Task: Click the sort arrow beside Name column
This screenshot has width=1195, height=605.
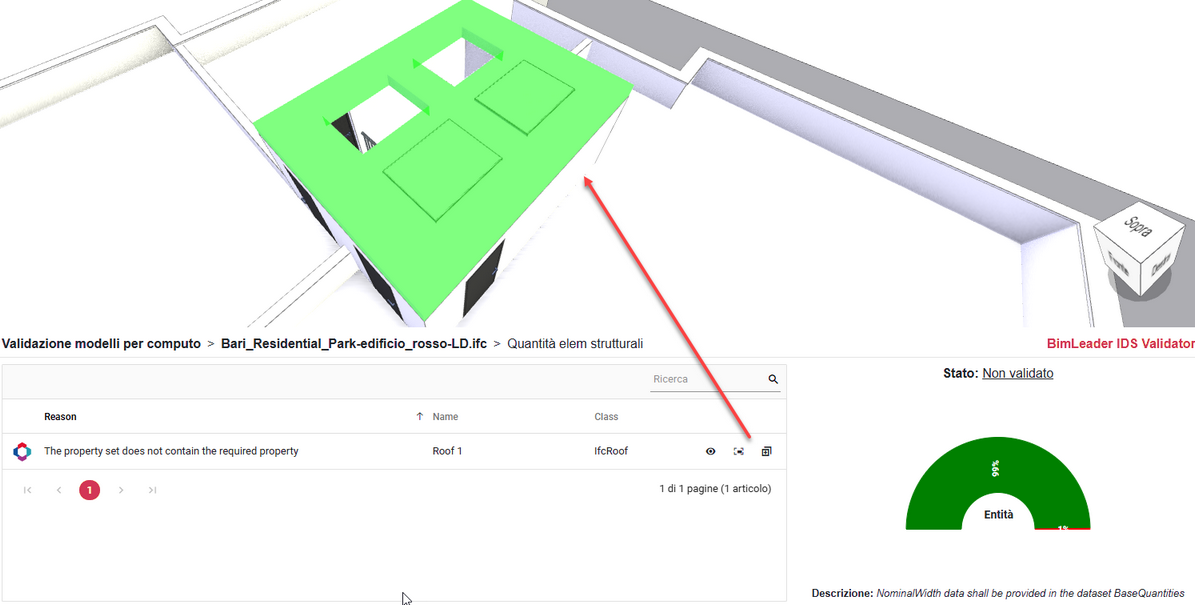Action: 419,417
